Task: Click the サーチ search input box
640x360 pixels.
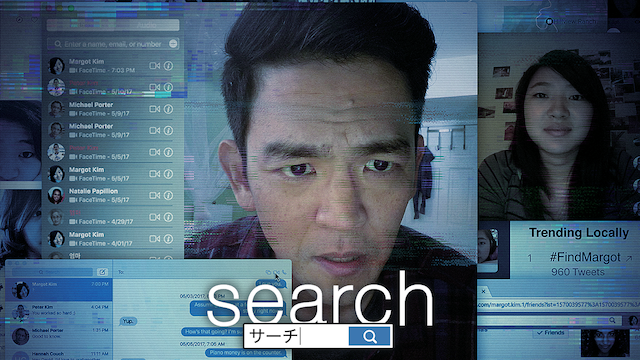Action: tap(297, 336)
